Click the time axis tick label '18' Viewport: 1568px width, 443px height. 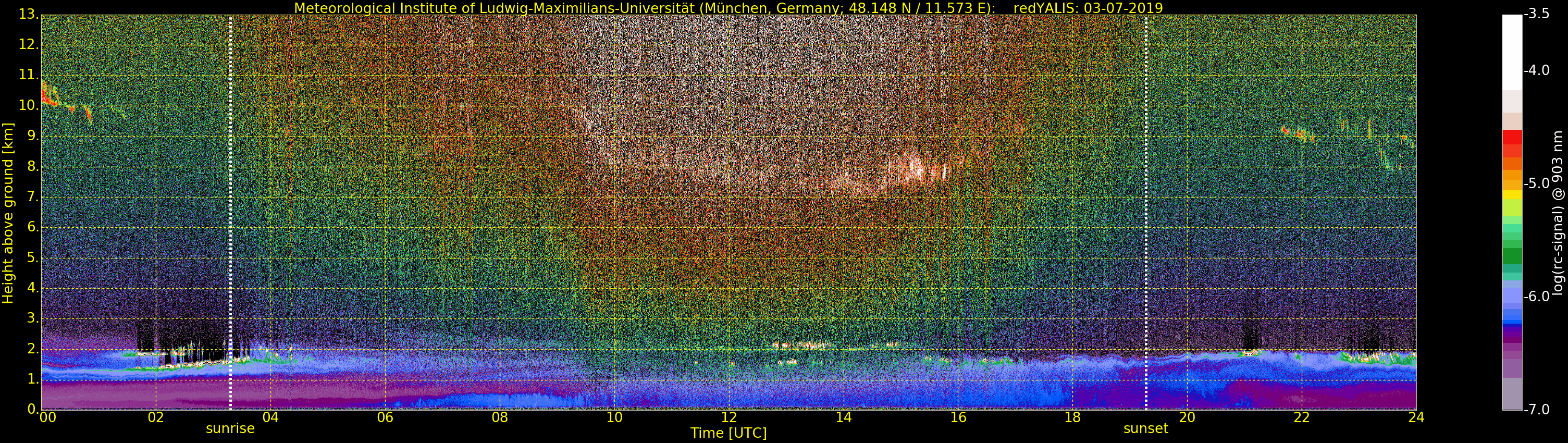(x=1072, y=417)
